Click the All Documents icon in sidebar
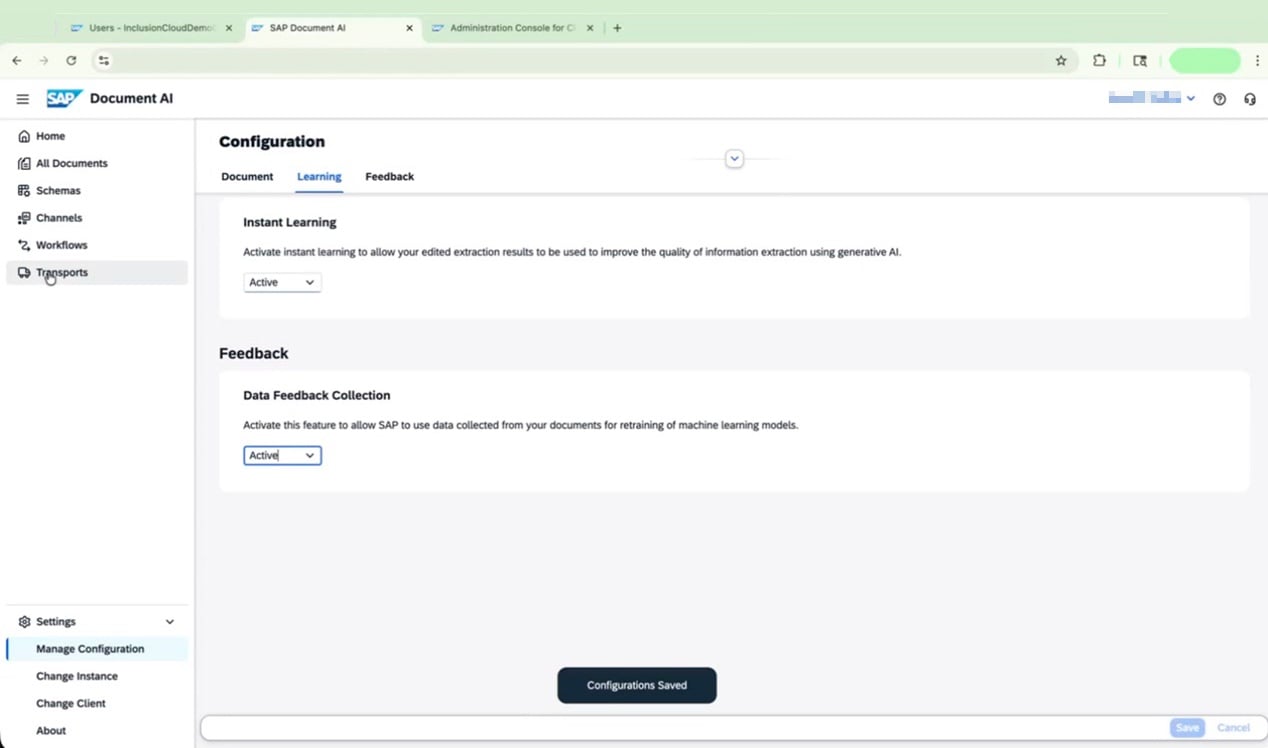The height and width of the screenshot is (748, 1268). pyautogui.click(x=24, y=163)
